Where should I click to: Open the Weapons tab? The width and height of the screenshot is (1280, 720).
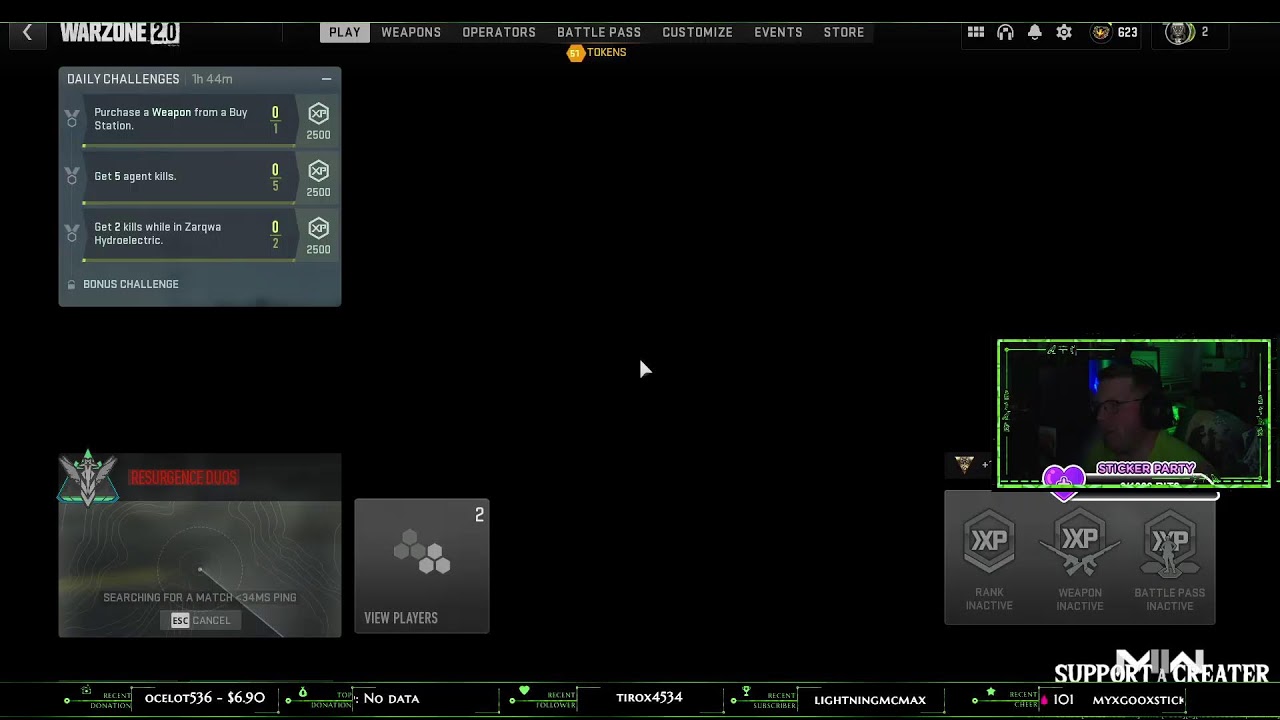click(411, 32)
